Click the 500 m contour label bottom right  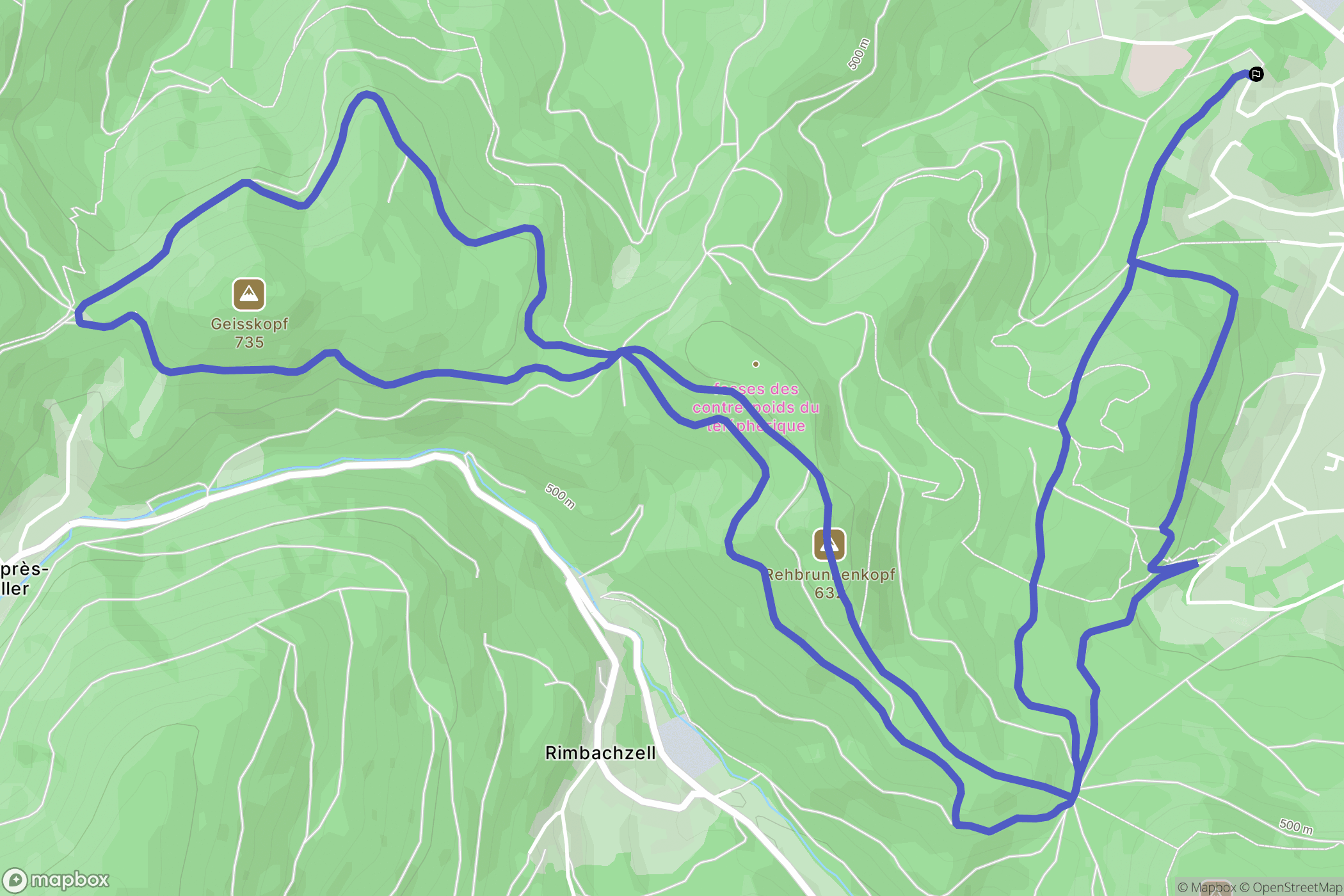click(1296, 826)
